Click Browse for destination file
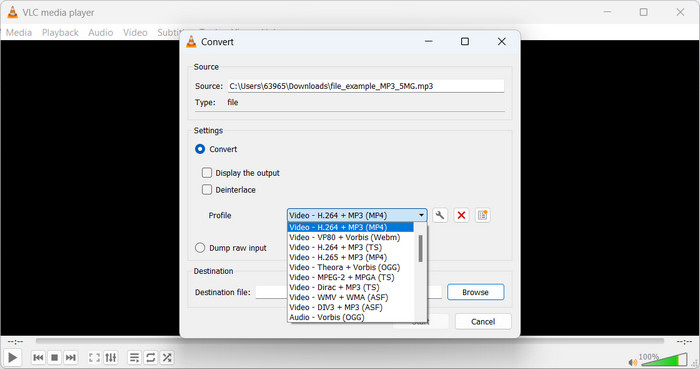 point(475,292)
